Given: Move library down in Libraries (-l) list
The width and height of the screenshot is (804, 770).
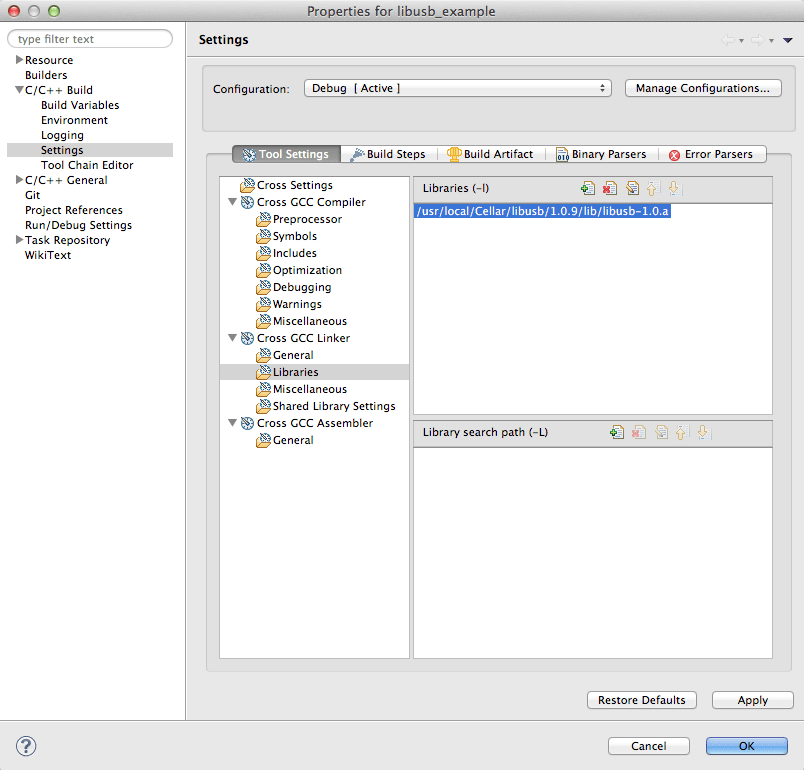Looking at the screenshot, I should click(x=675, y=188).
